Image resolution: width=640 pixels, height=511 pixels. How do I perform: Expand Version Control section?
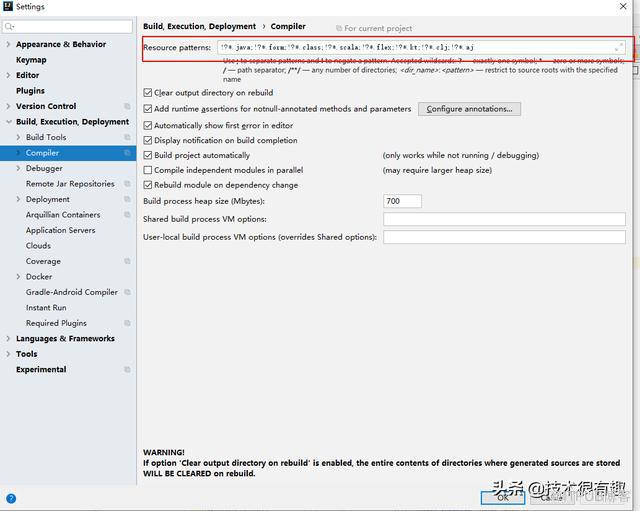pos(8,106)
